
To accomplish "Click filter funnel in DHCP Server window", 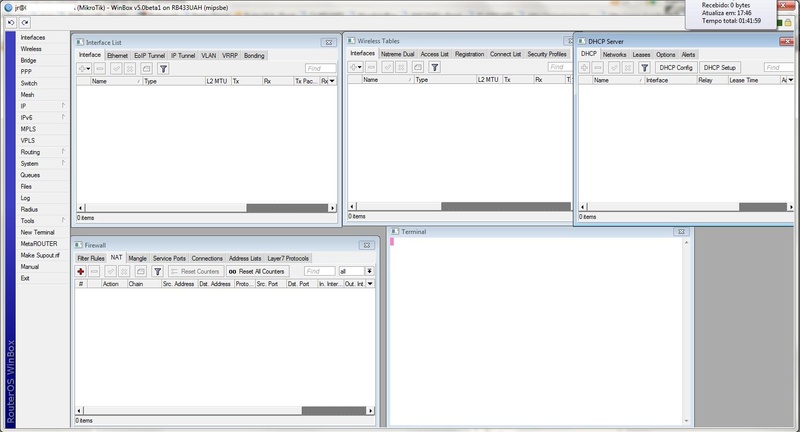I will coord(644,67).
